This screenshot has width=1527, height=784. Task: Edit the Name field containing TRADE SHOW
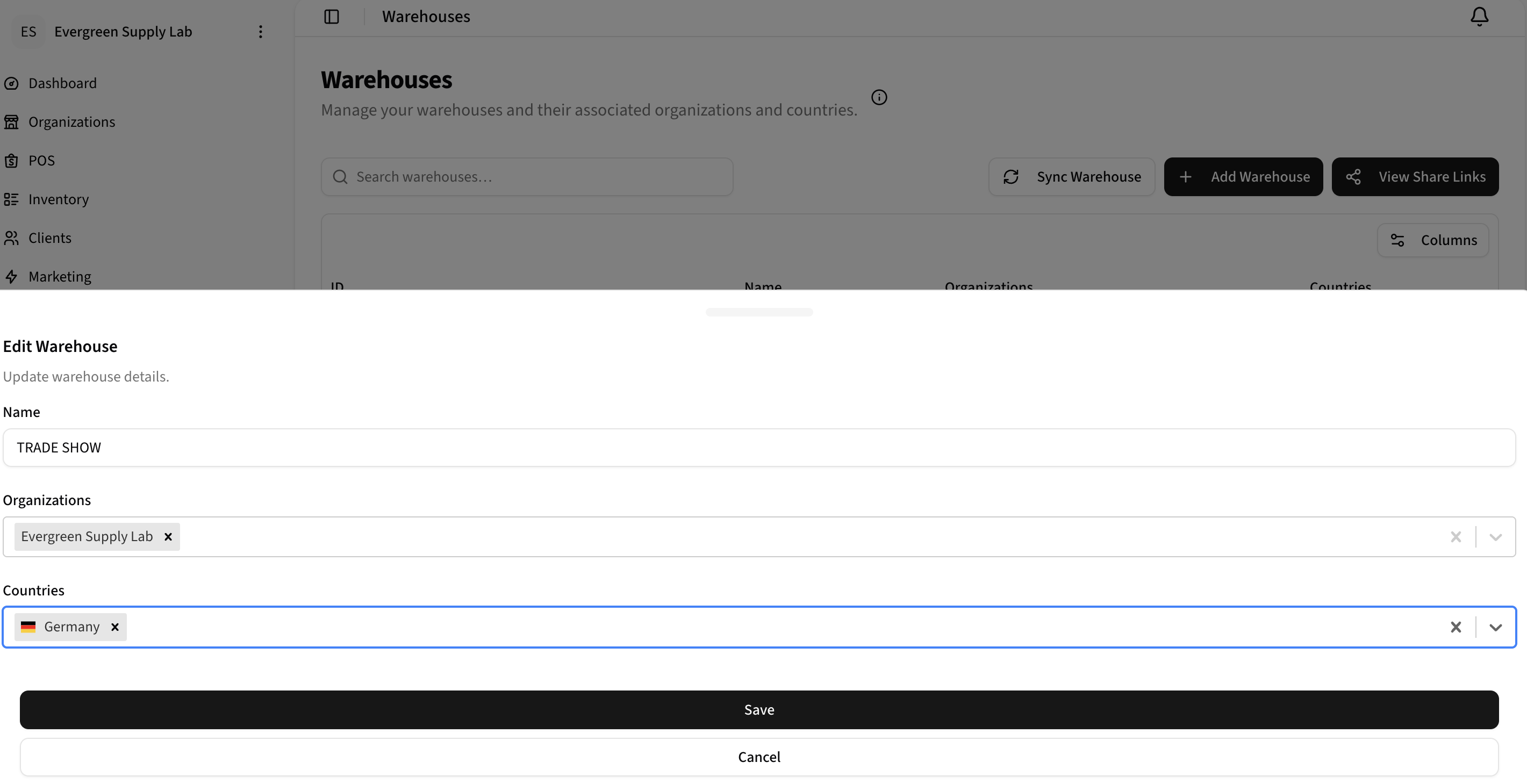click(x=759, y=448)
